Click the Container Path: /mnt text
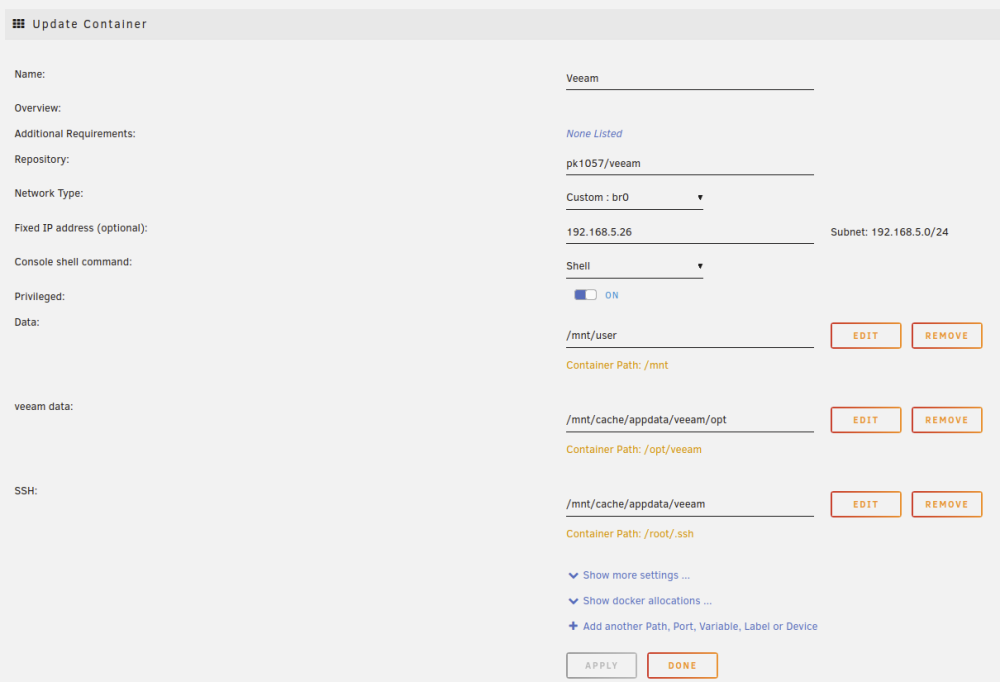 617,366
